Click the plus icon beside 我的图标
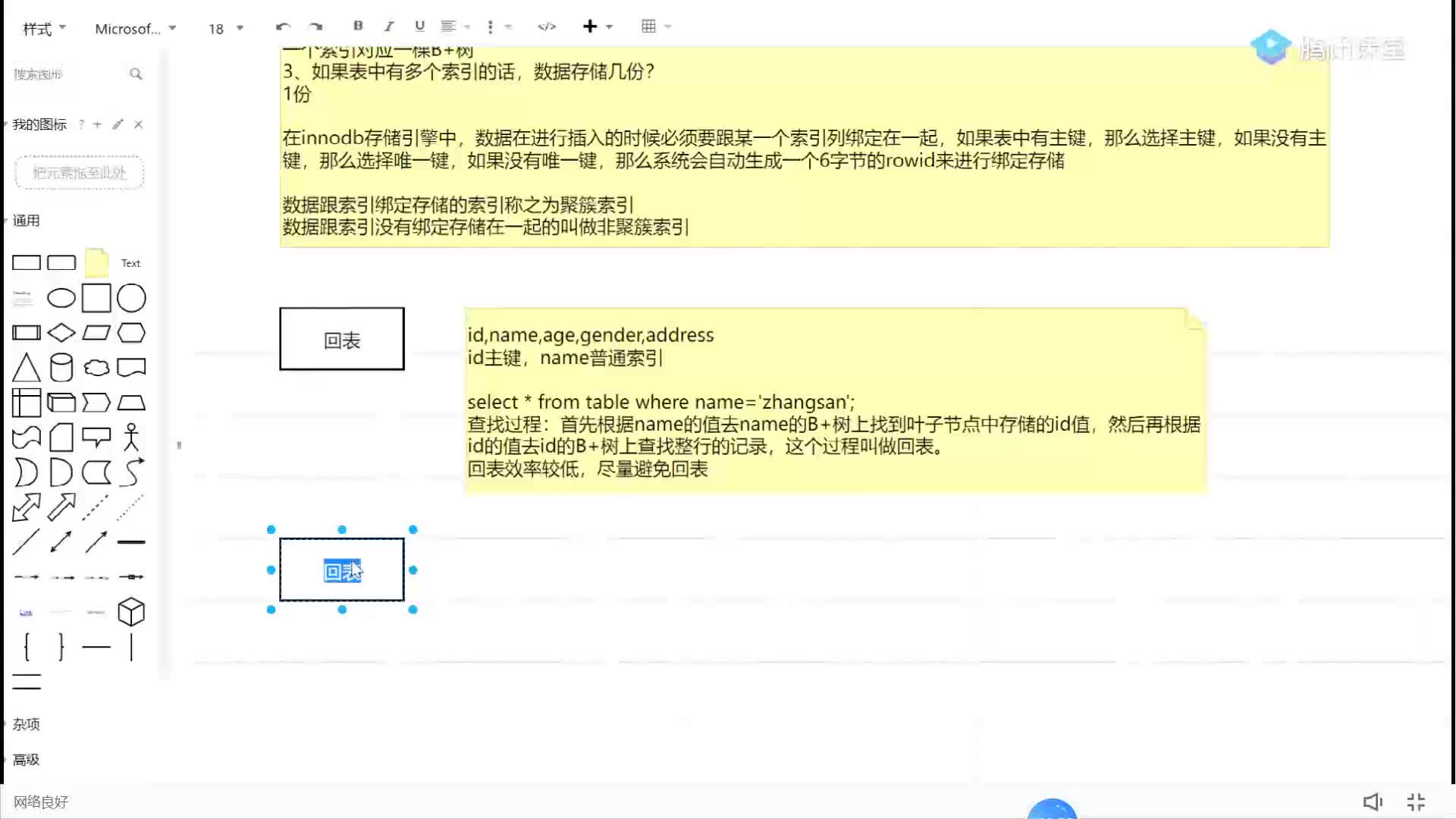This screenshot has height=819, width=1456. point(97,124)
